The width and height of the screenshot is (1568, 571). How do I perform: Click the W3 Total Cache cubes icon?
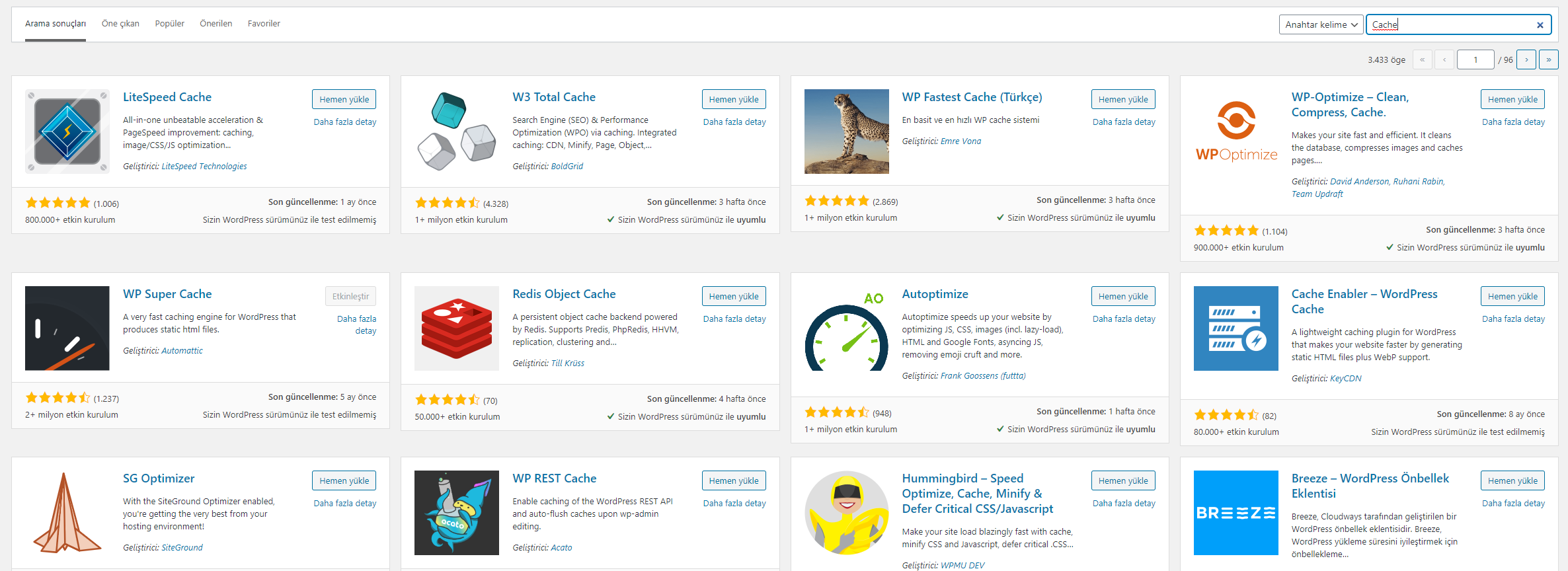point(457,132)
